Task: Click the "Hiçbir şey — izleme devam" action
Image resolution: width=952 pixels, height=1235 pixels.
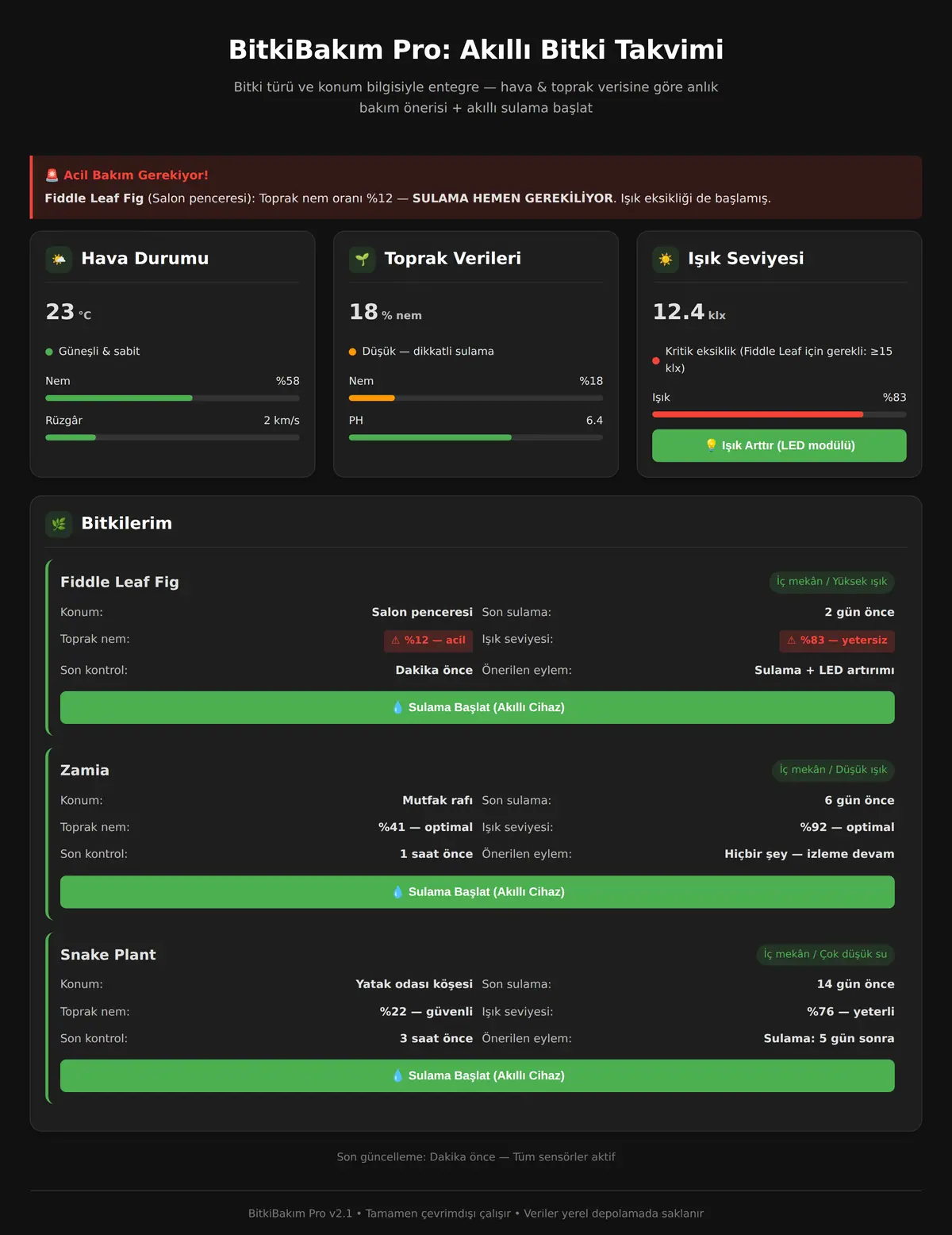Action: point(809,854)
